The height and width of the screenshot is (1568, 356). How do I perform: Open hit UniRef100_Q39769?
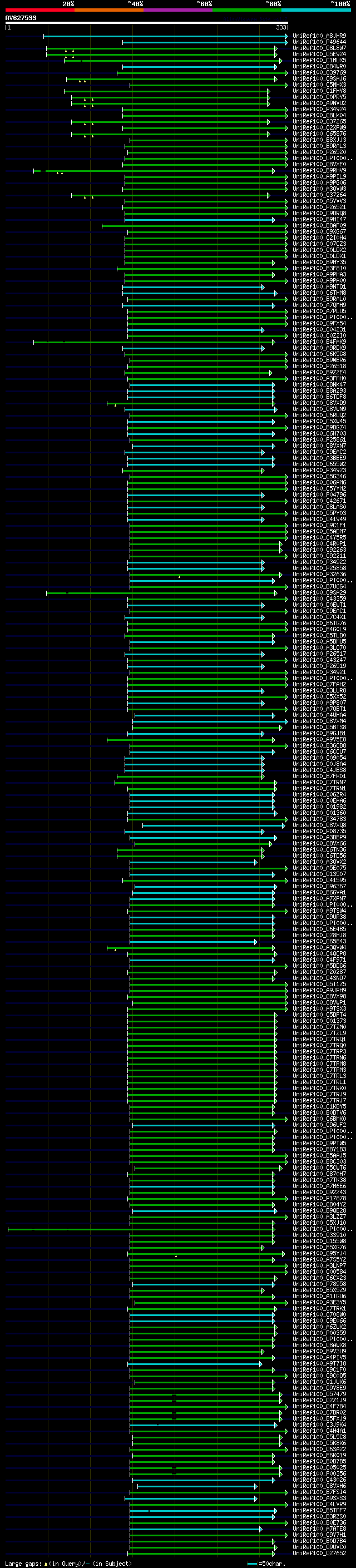tap(319, 72)
